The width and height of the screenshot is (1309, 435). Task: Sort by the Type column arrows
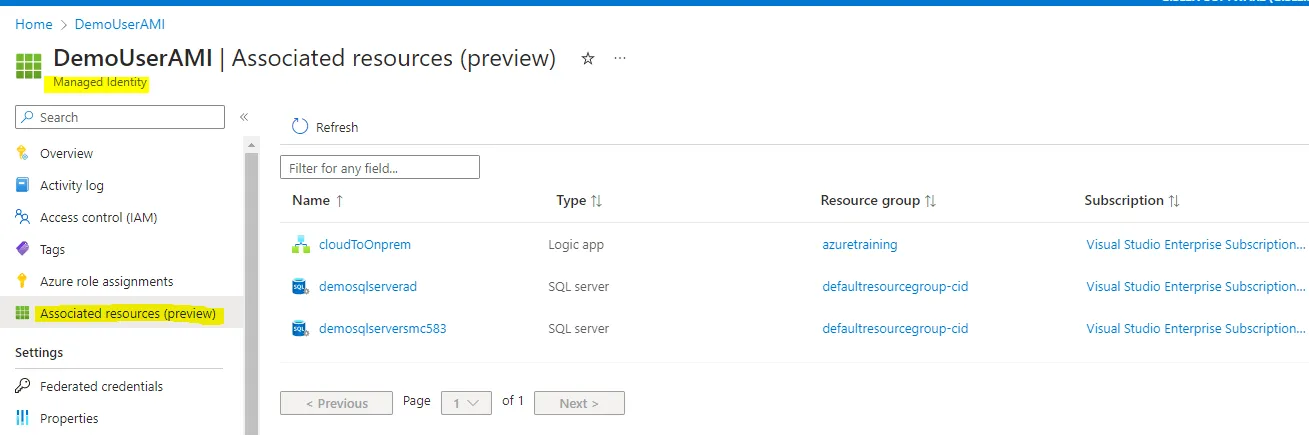tap(596, 201)
